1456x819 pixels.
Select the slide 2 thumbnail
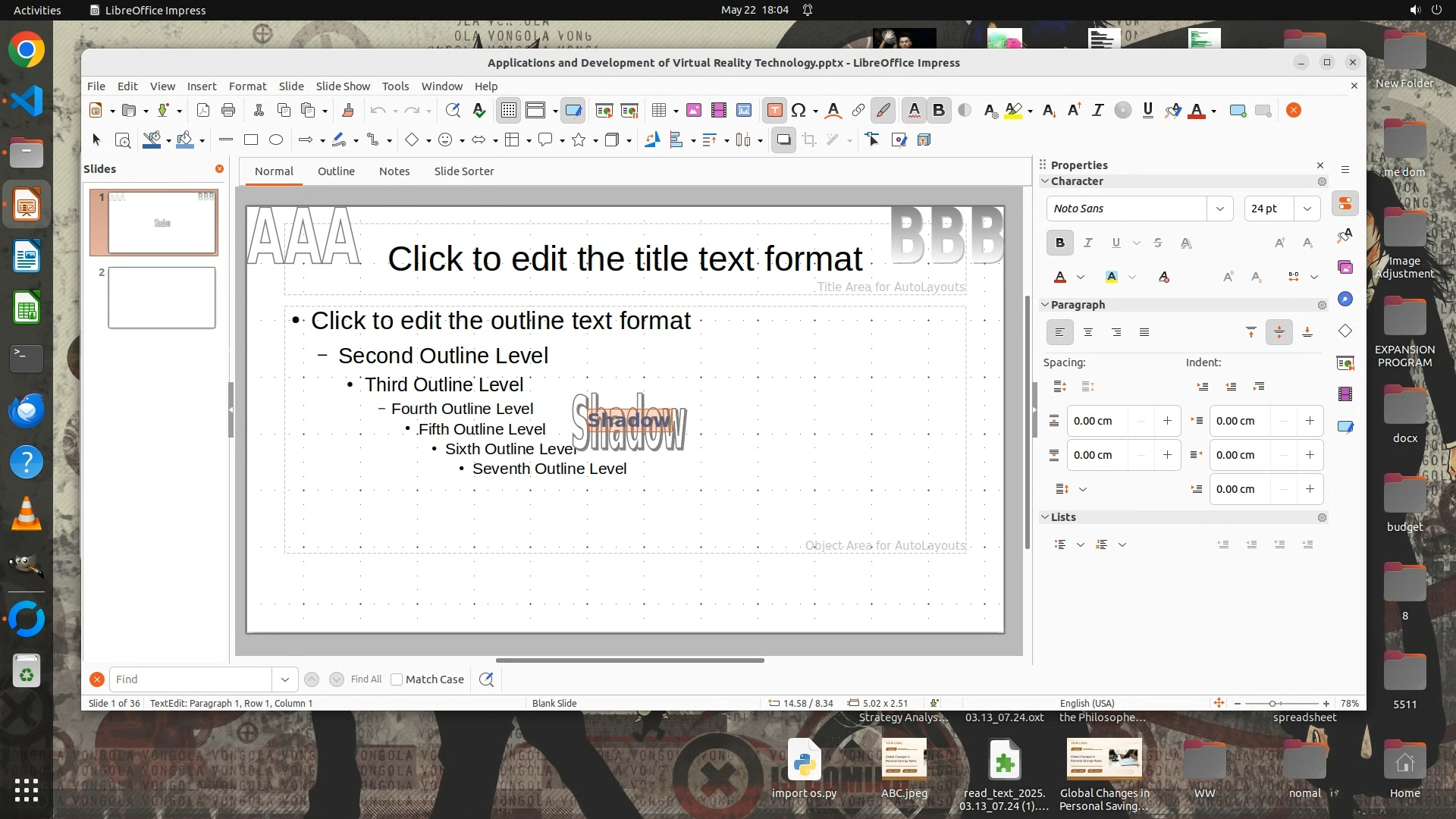pos(162,297)
